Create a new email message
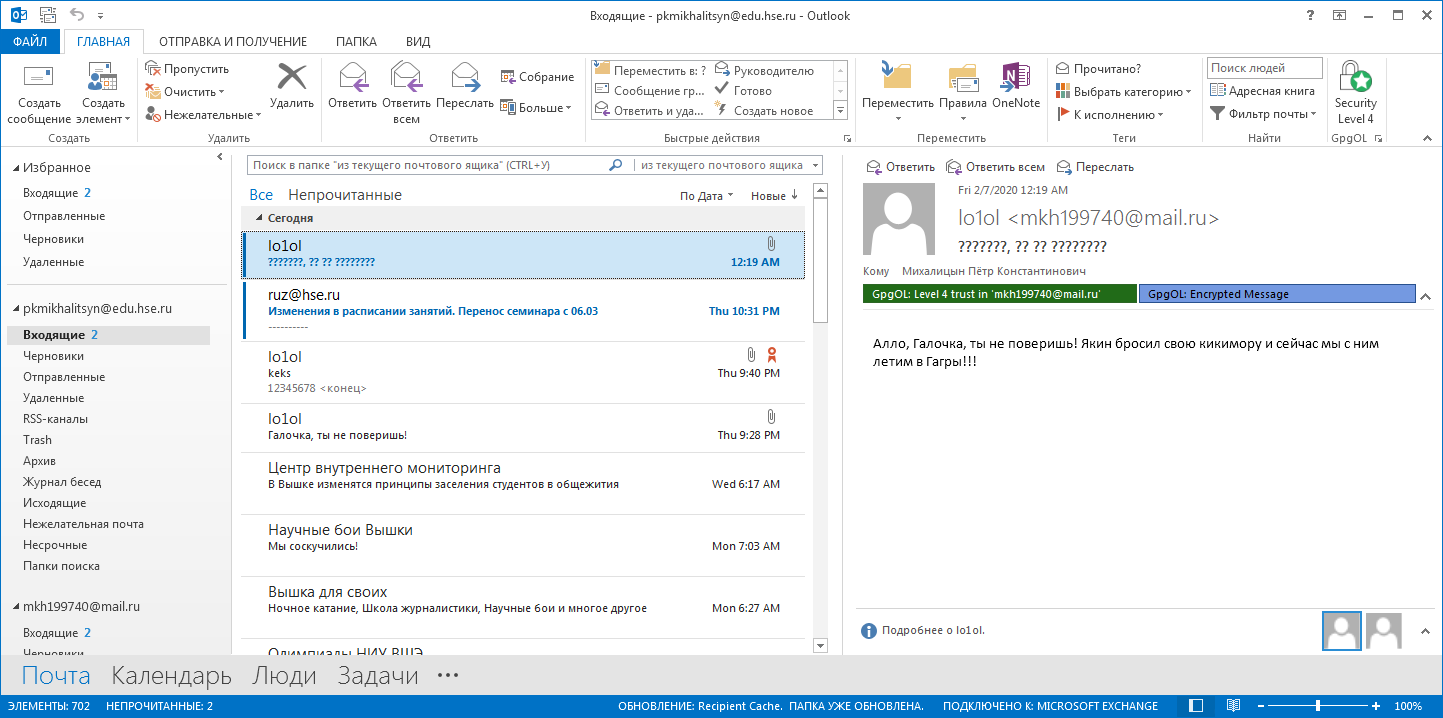The width and height of the screenshot is (1443, 718). click(38, 94)
